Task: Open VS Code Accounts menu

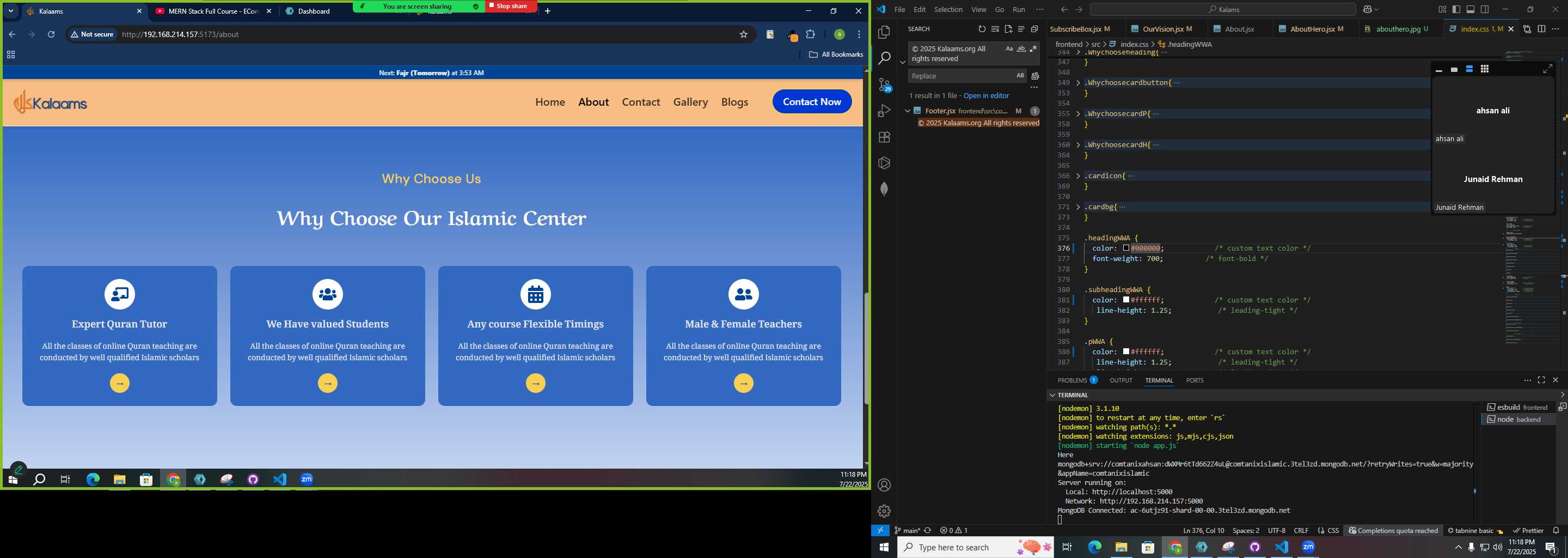Action: click(884, 486)
